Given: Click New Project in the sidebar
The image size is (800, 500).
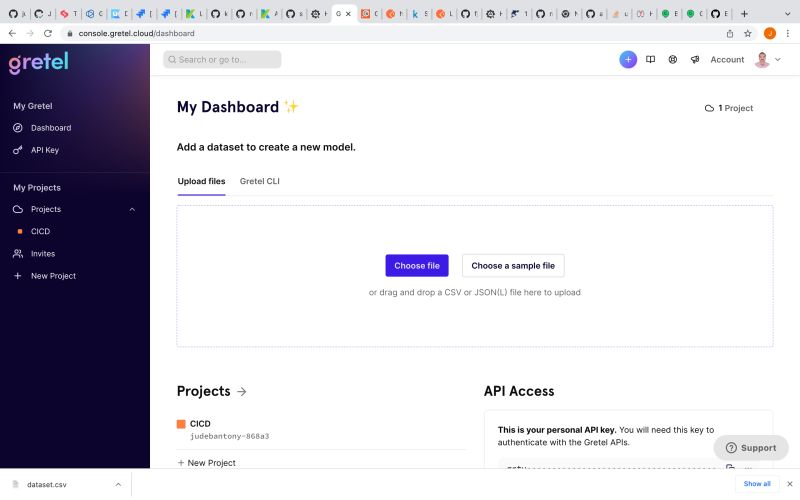Looking at the screenshot, I should [53, 276].
